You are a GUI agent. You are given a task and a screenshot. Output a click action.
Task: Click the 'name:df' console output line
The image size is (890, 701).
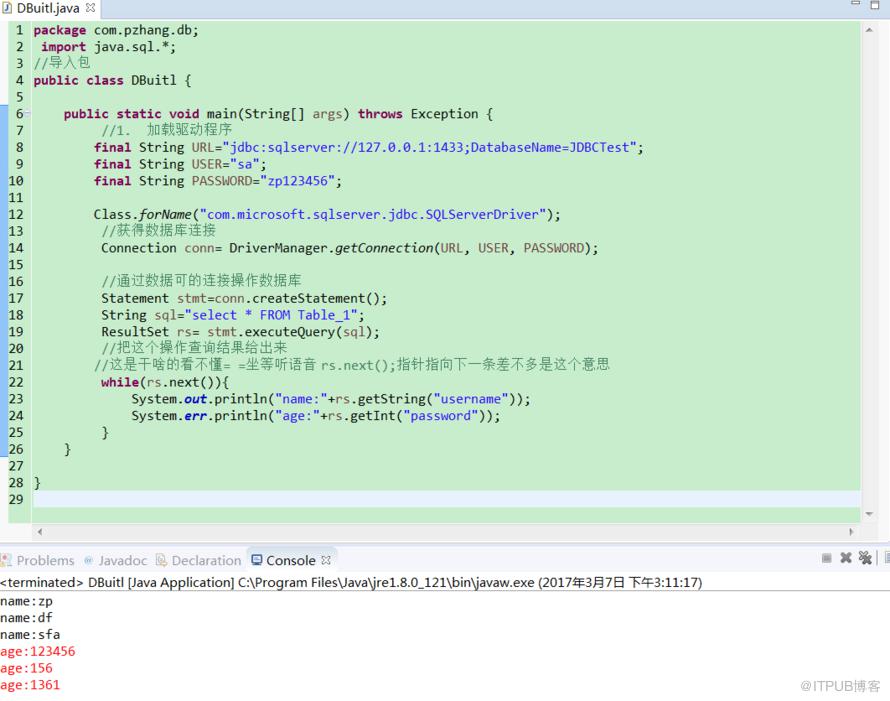pyautogui.click(x=27, y=618)
